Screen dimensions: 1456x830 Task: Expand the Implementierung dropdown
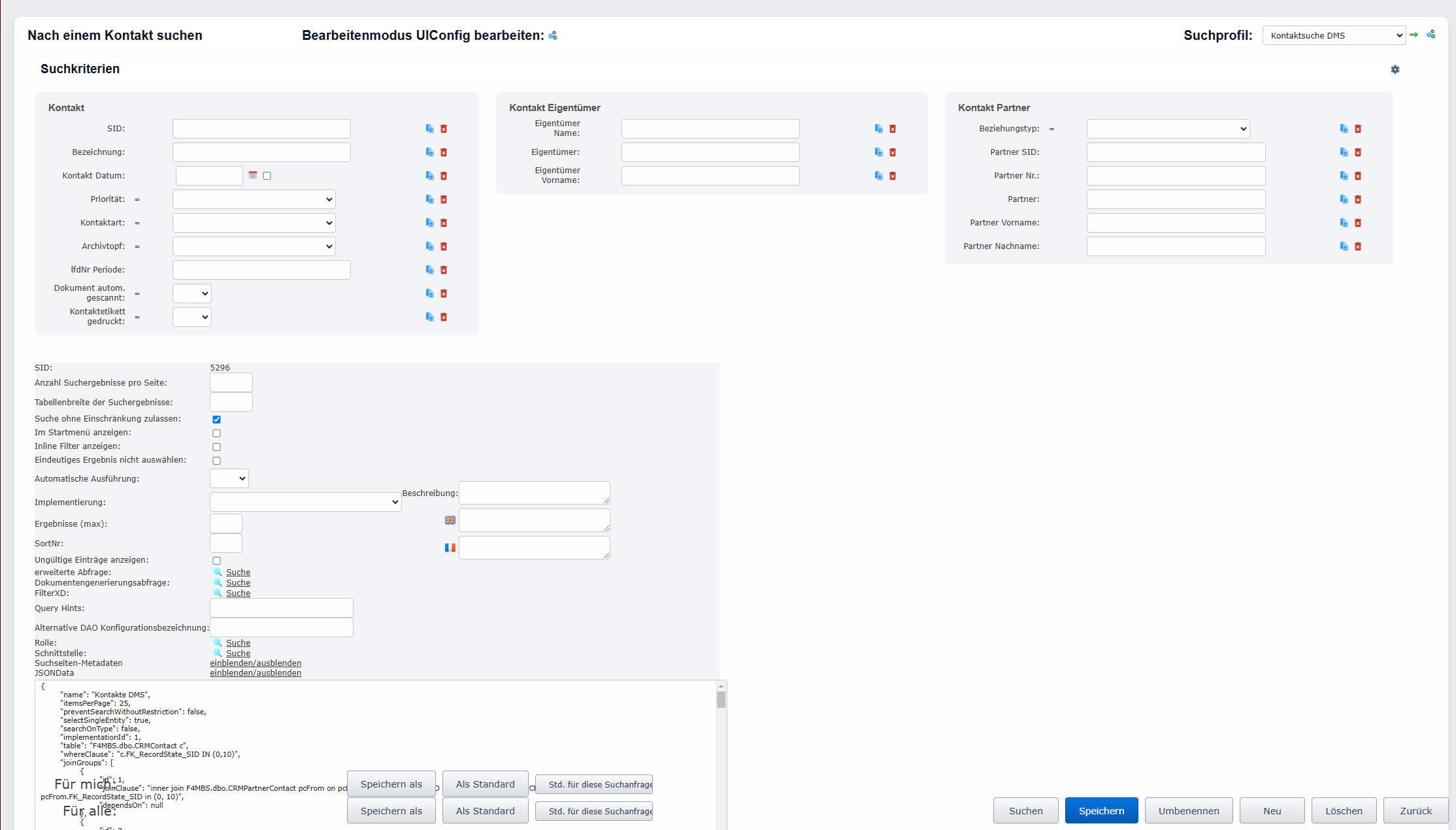click(x=305, y=502)
